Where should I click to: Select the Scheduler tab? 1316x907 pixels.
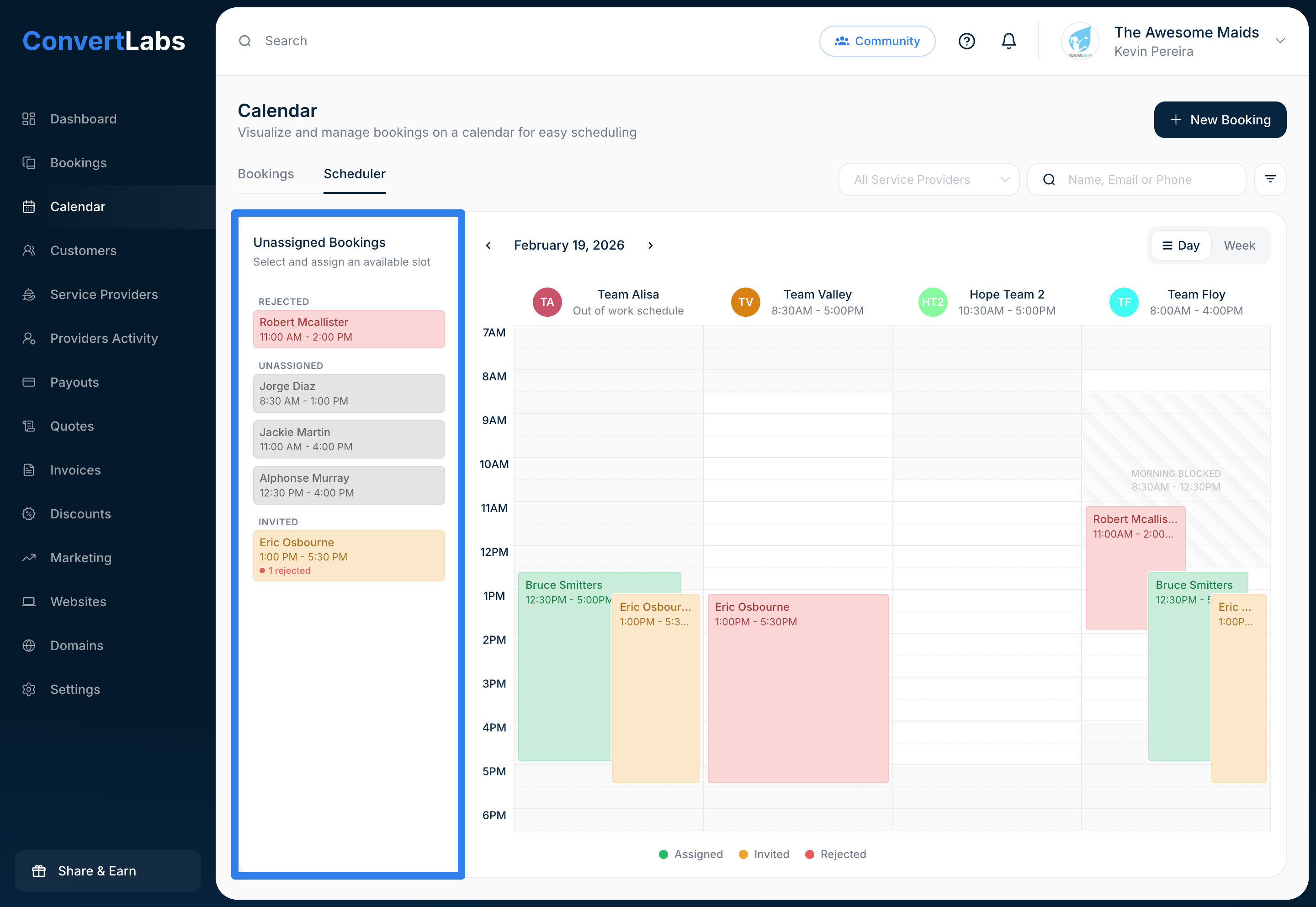click(x=354, y=174)
